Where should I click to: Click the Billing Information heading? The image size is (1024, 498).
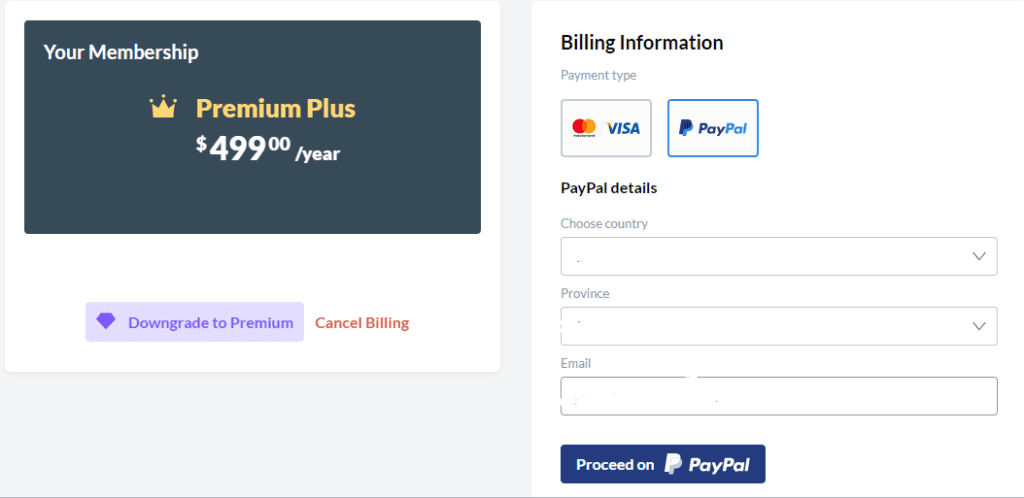642,42
